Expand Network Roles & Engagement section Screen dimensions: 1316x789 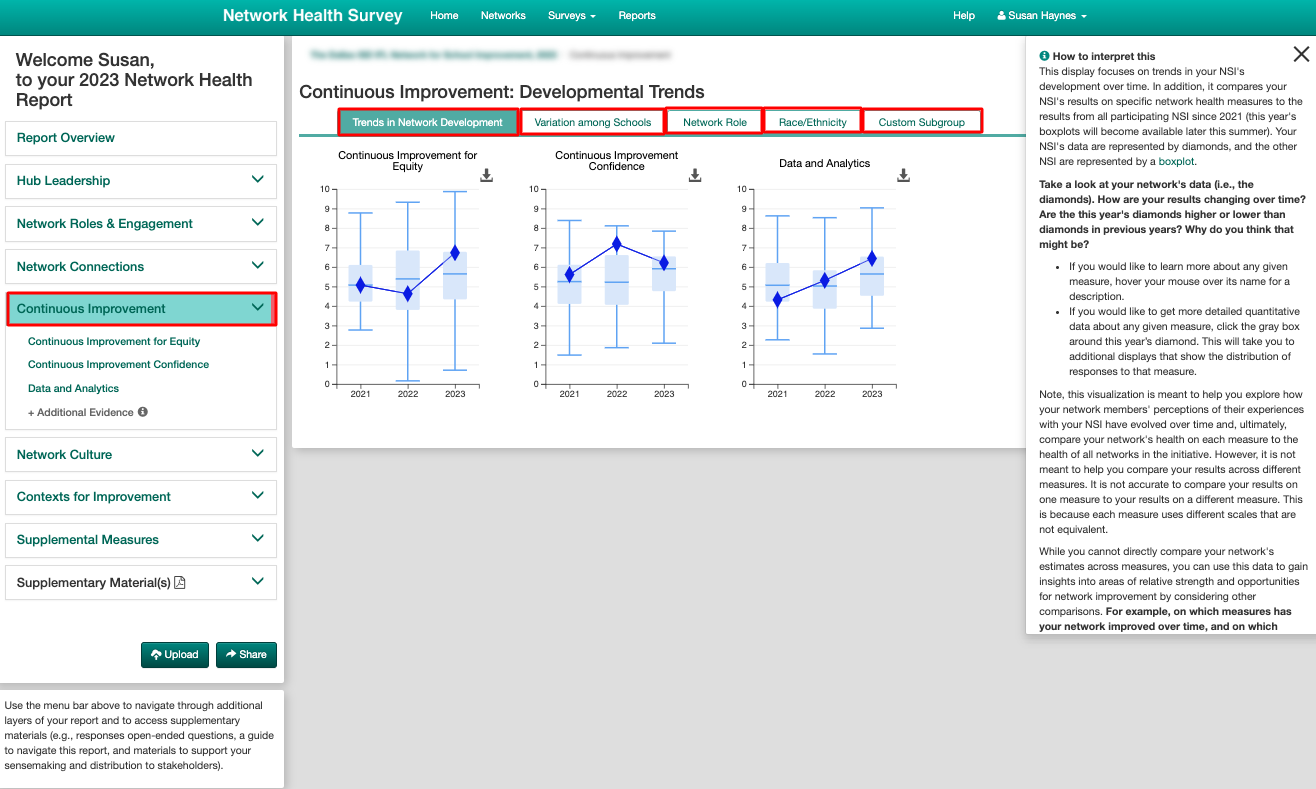click(140, 224)
